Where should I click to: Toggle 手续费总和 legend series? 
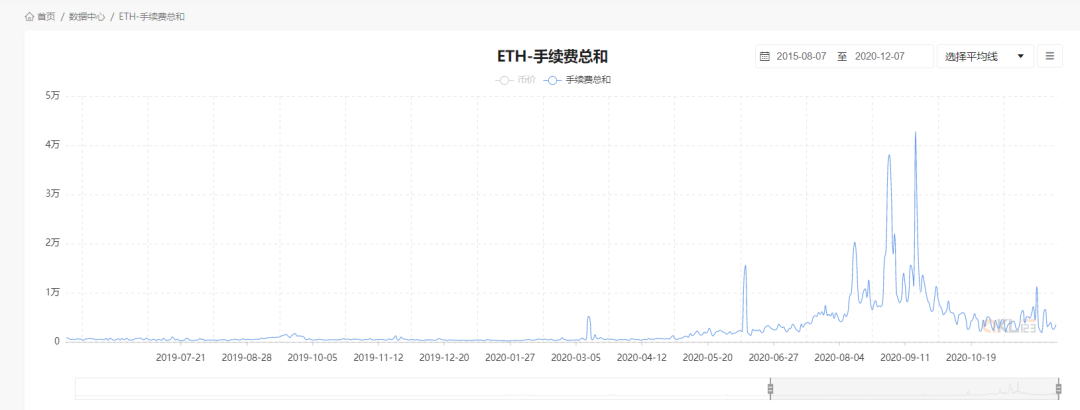[x=577, y=80]
